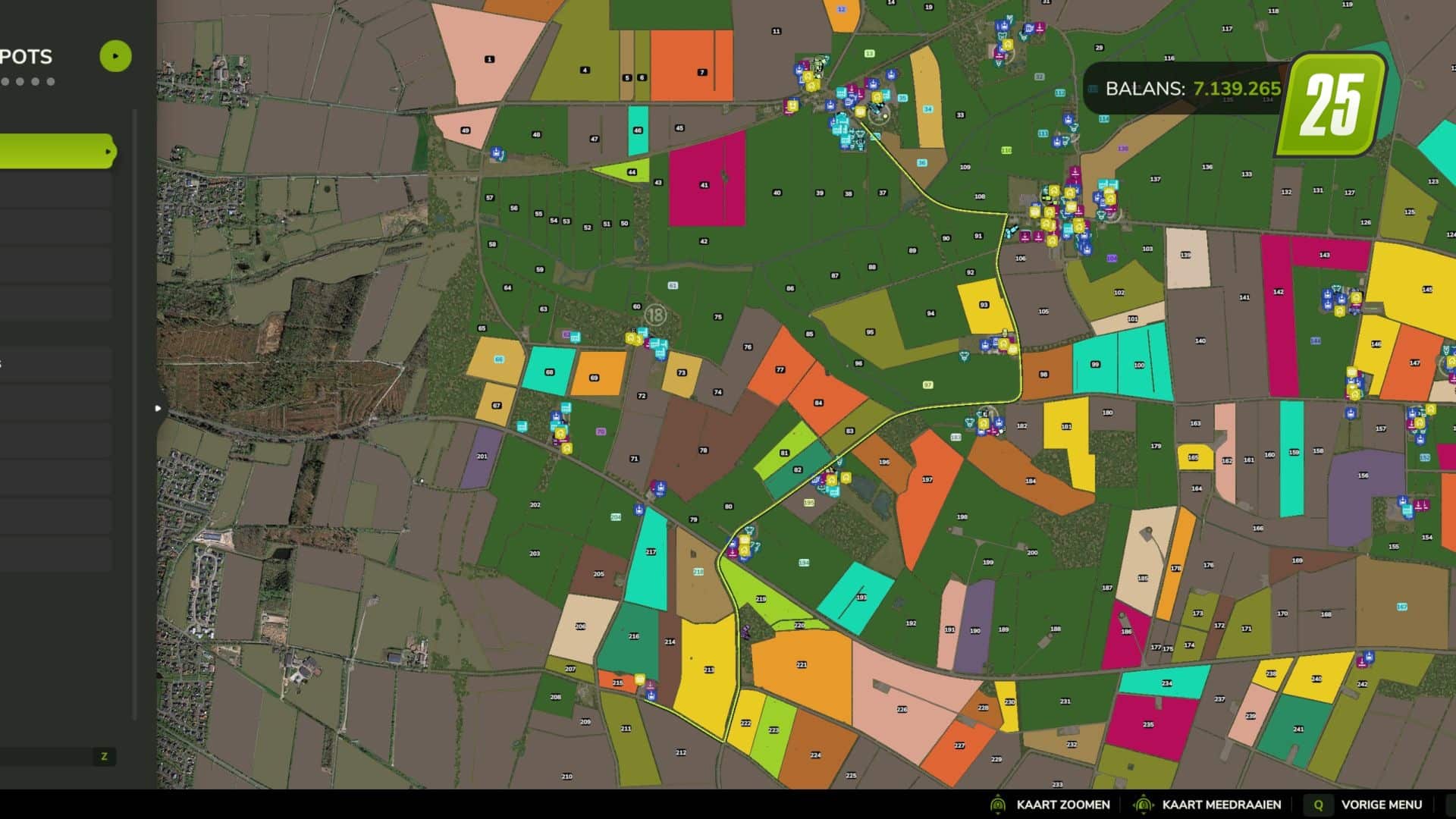Select turquoise field 46

coord(638,130)
